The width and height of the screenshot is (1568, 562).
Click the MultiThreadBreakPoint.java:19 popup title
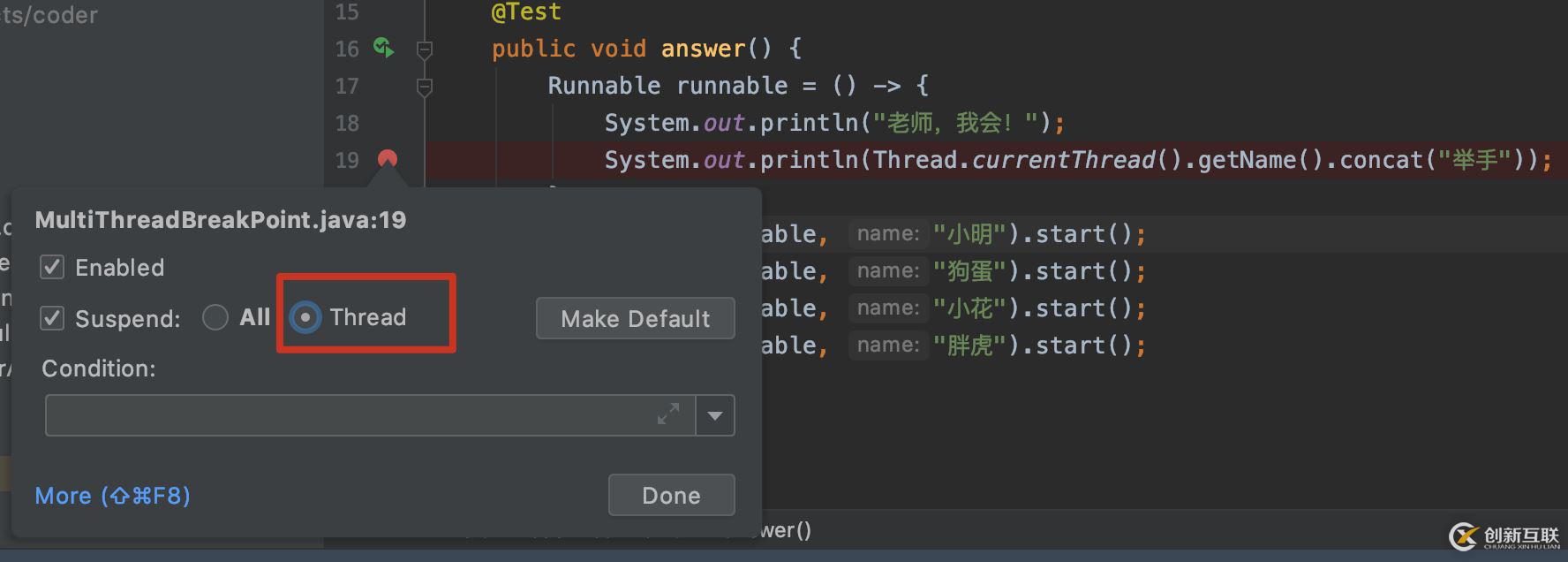(x=221, y=220)
